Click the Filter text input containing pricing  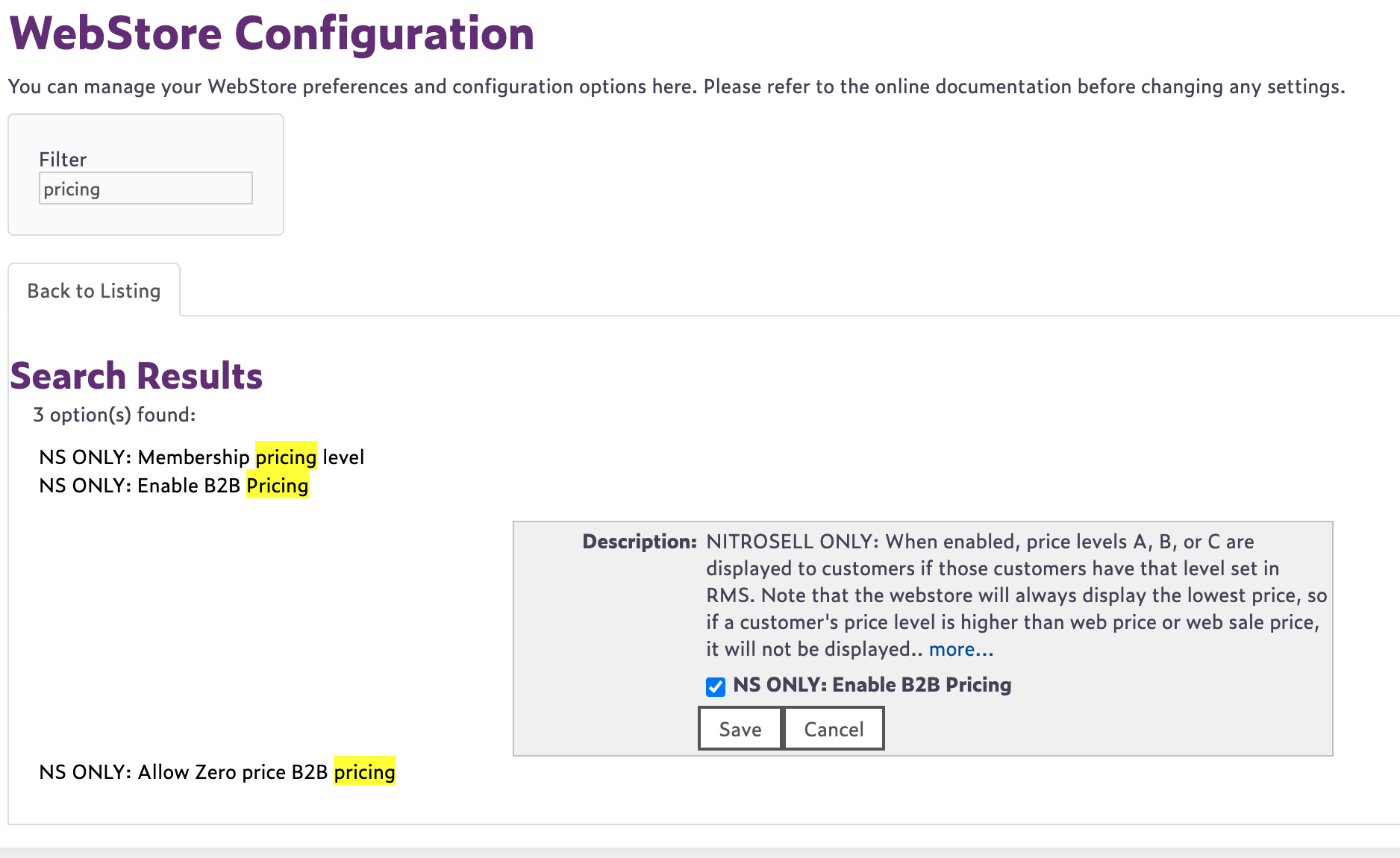coord(146,189)
